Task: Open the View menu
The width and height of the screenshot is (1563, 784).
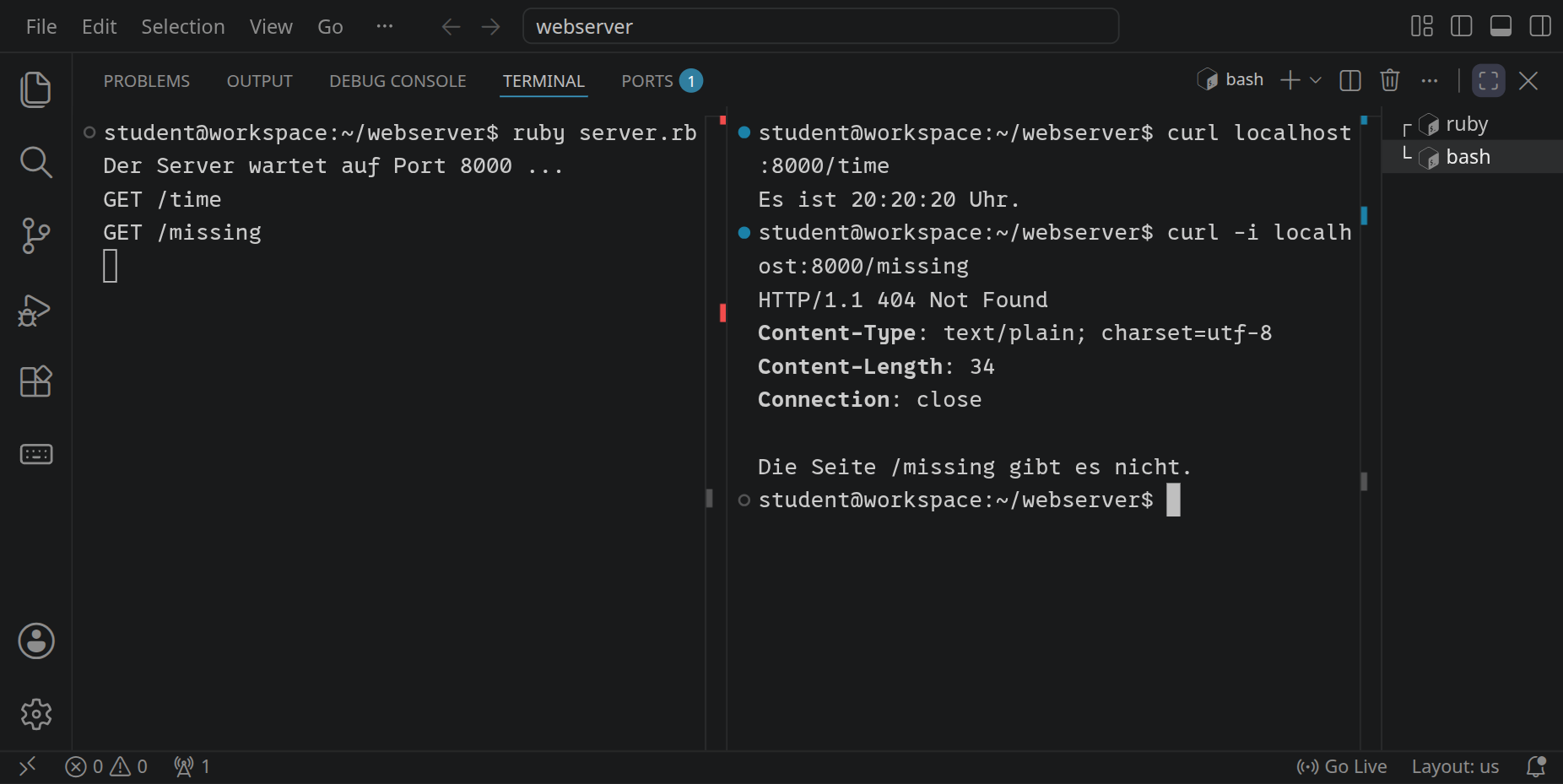Action: coord(271,27)
